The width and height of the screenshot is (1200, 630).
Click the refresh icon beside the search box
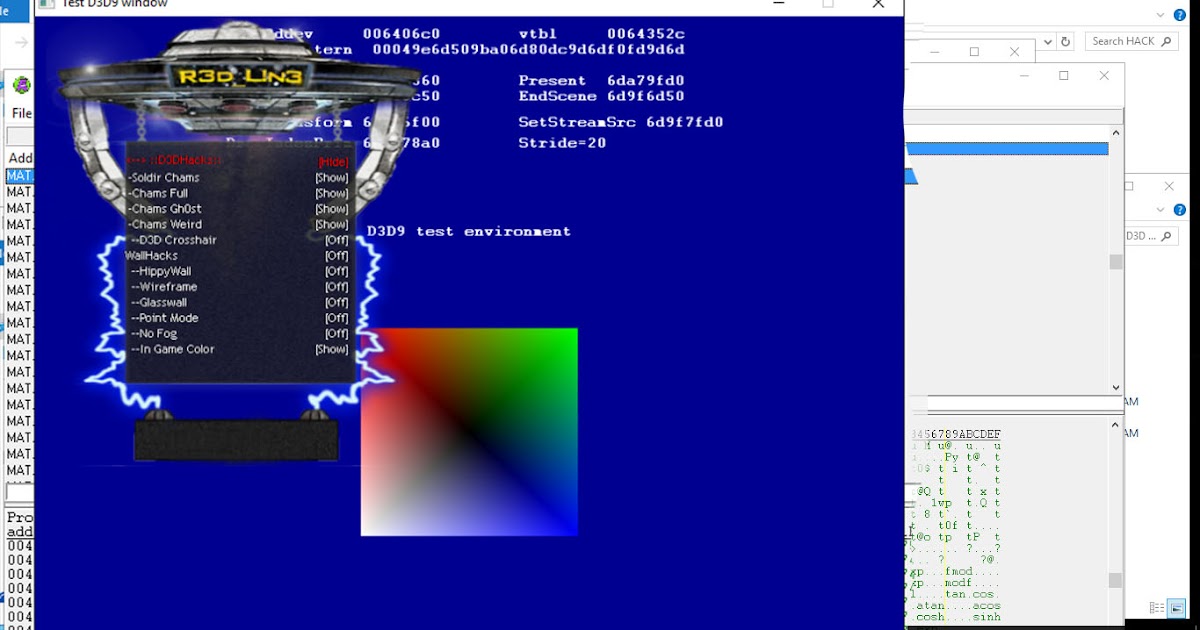click(x=1065, y=42)
